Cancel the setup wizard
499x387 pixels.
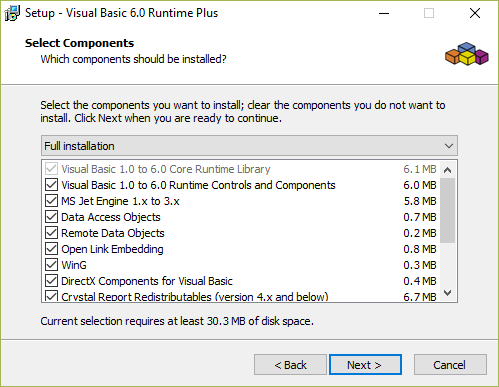click(450, 365)
